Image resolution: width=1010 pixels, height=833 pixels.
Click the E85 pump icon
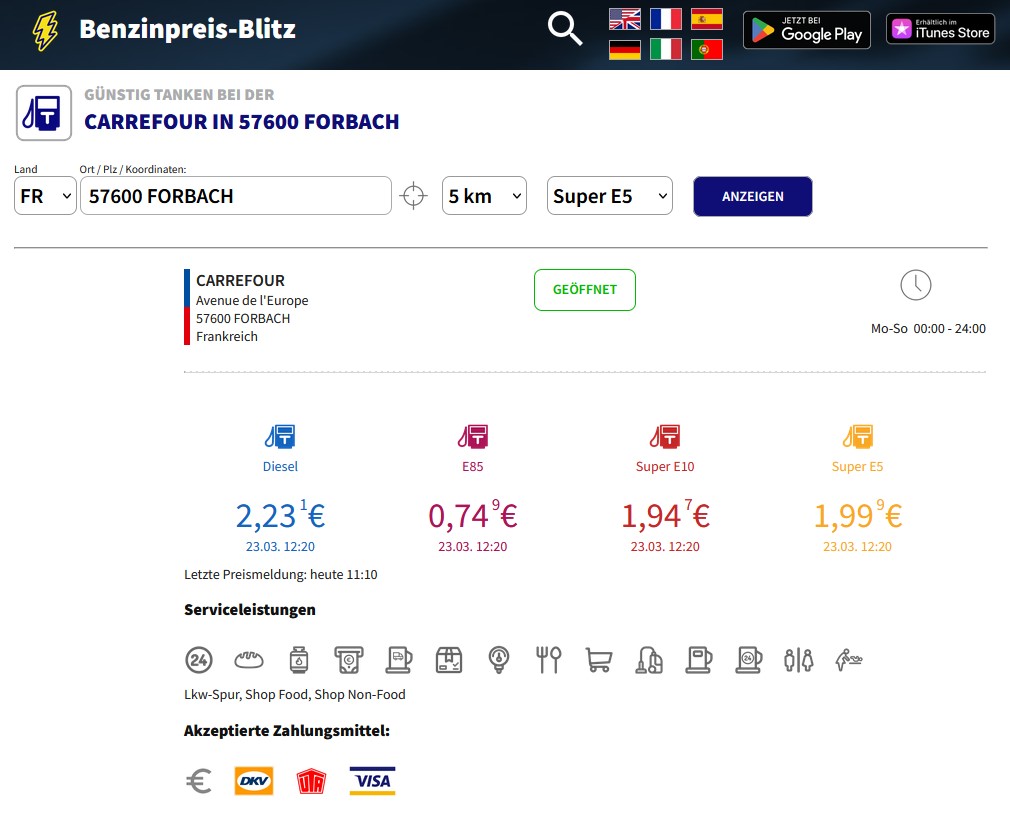click(x=473, y=437)
